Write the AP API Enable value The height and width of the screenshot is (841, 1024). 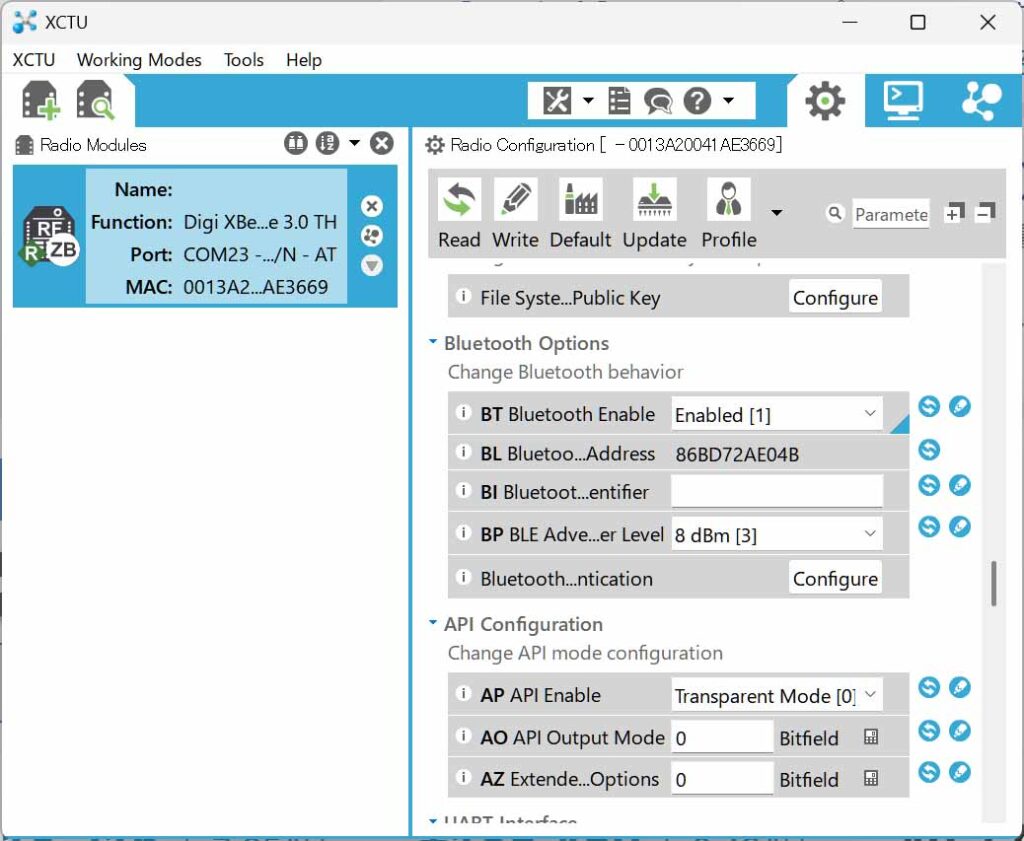click(960, 687)
